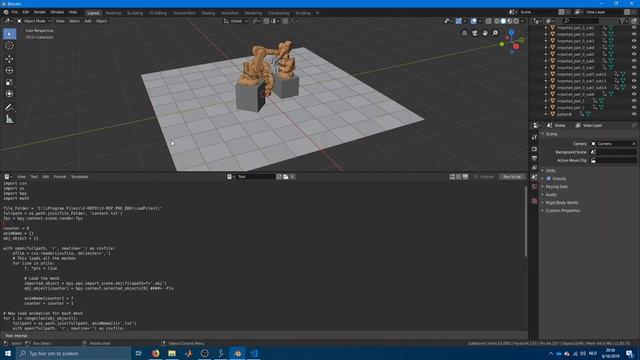Open the pivot point dropdown

[256, 21]
